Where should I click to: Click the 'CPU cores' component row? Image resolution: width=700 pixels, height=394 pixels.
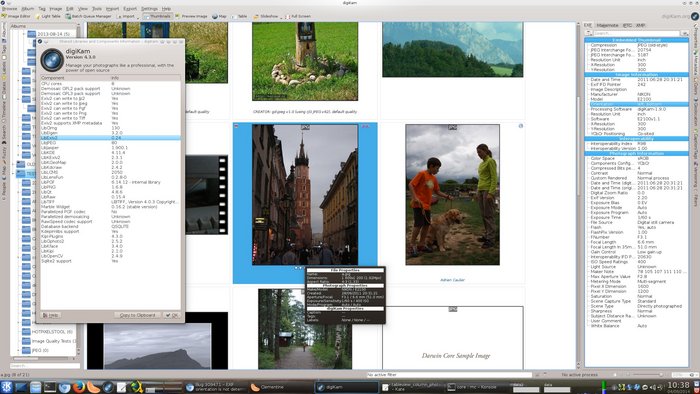coord(110,83)
